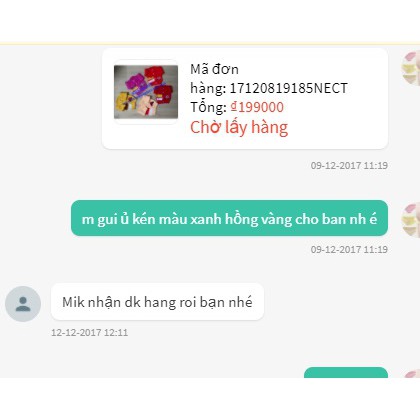Select order code 17120819185NECT
The image size is (420, 420).
(289, 88)
